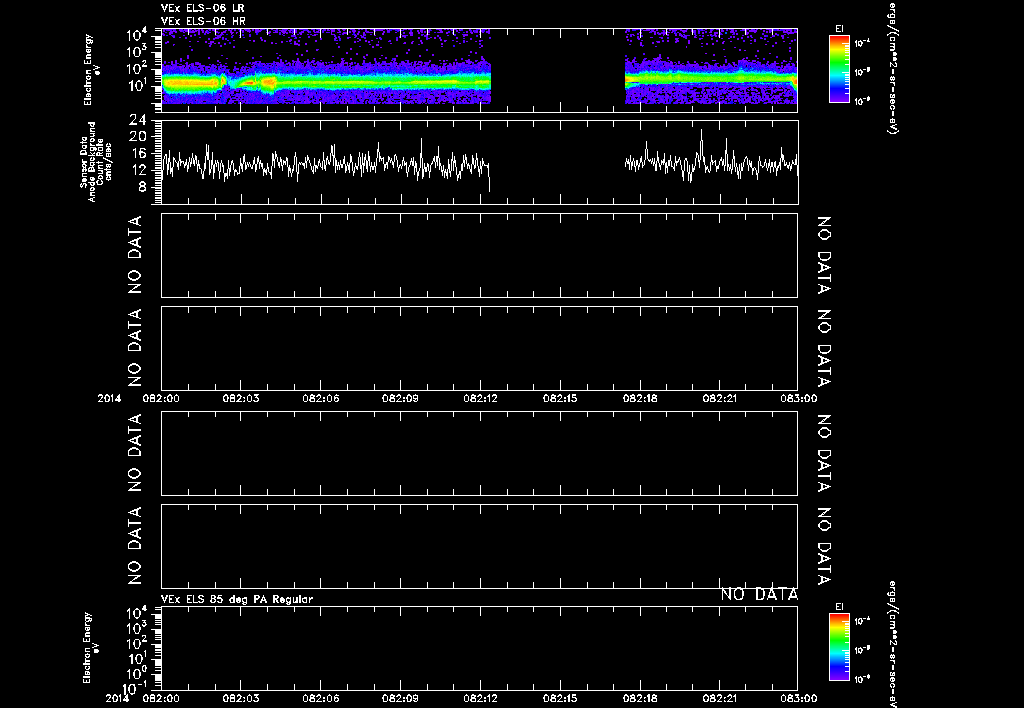Screen dimensions: 1024x708
Task: Select the "VEx ELS 85 deg PA Regular" title
Action: 236,599
